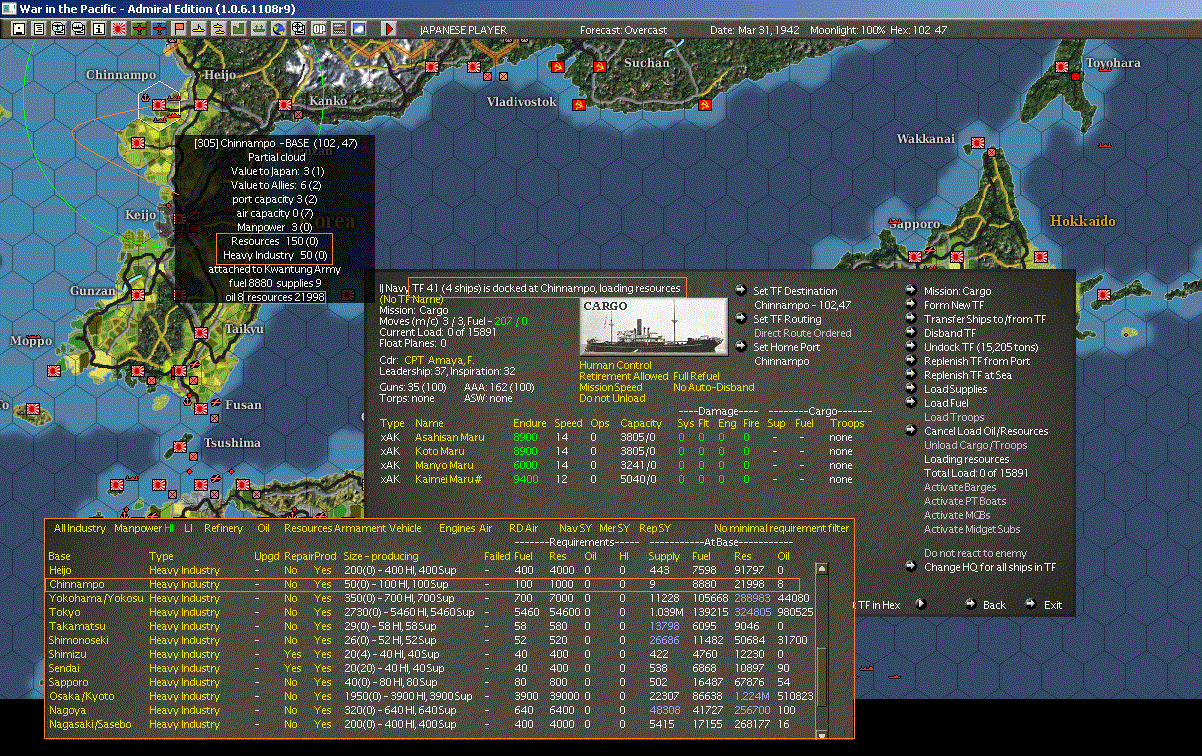Select ship Koto Maru in list
1202x756 pixels.
click(x=439, y=451)
